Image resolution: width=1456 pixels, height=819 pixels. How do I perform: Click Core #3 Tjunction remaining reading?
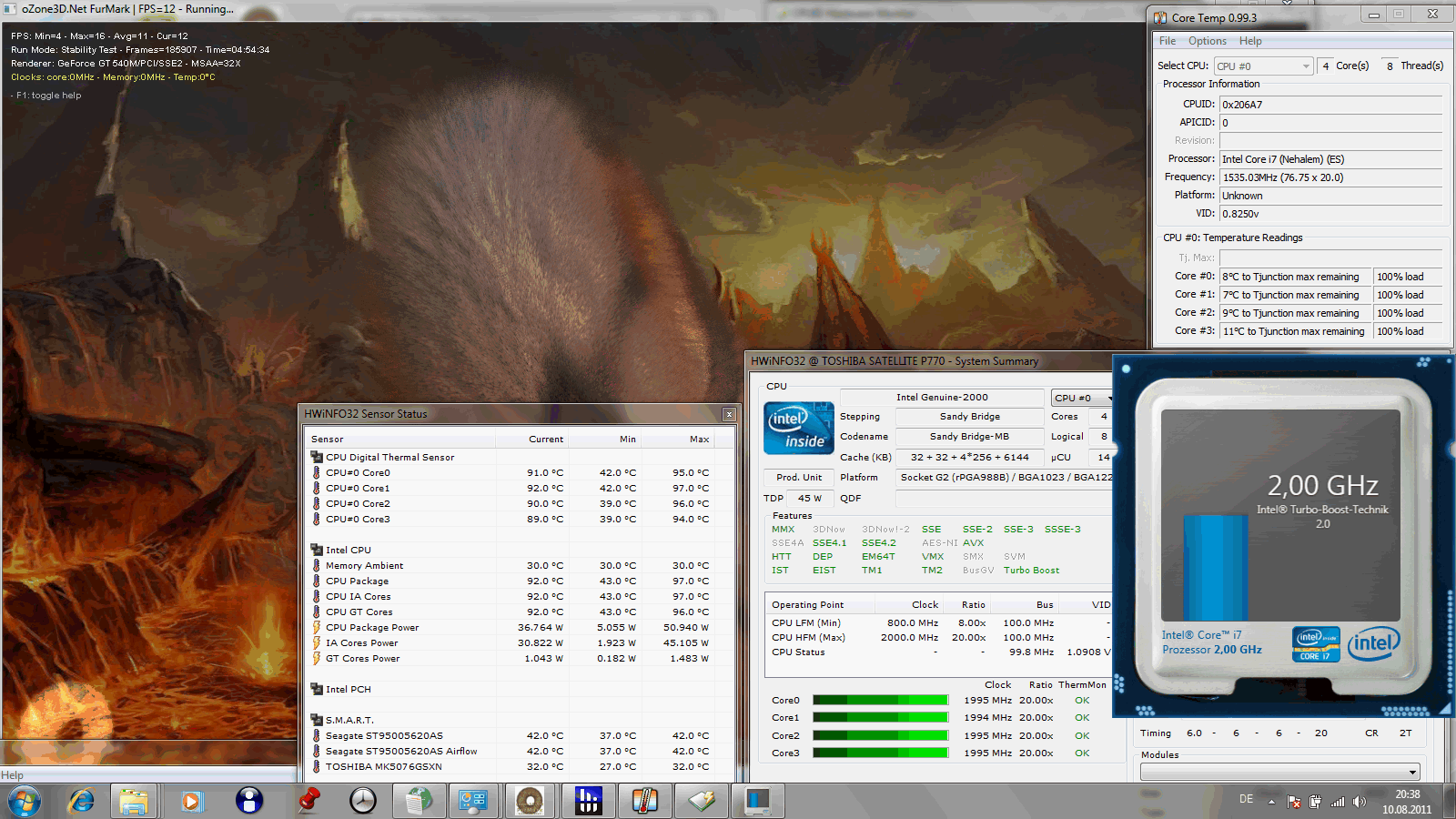(1293, 331)
